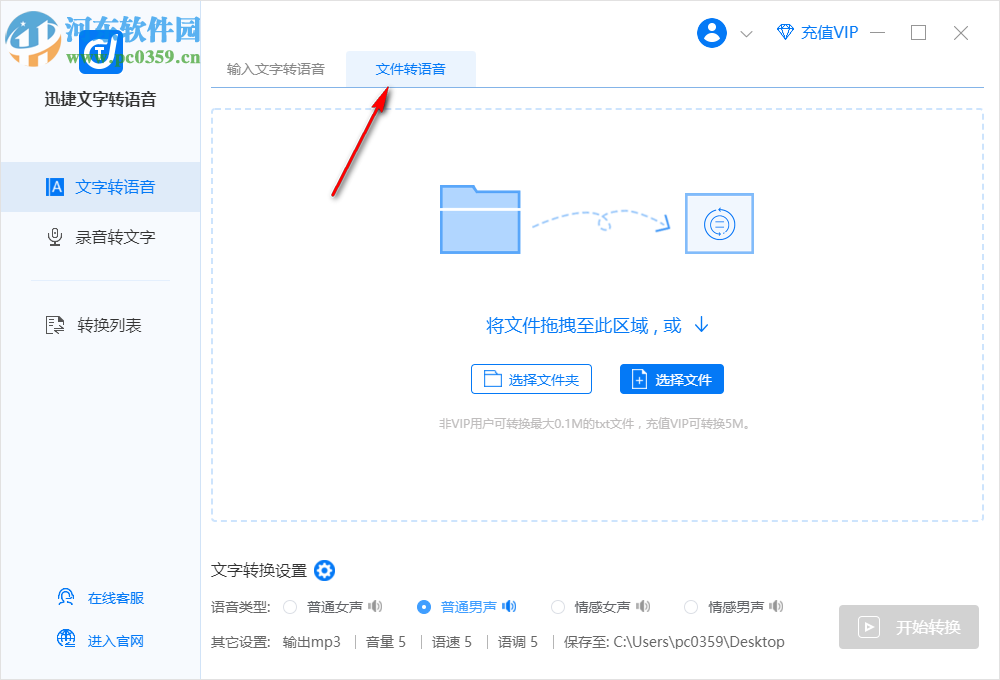Open the text conversion settings gear icon
Viewport: 1000px width, 680px height.
pyautogui.click(x=324, y=570)
